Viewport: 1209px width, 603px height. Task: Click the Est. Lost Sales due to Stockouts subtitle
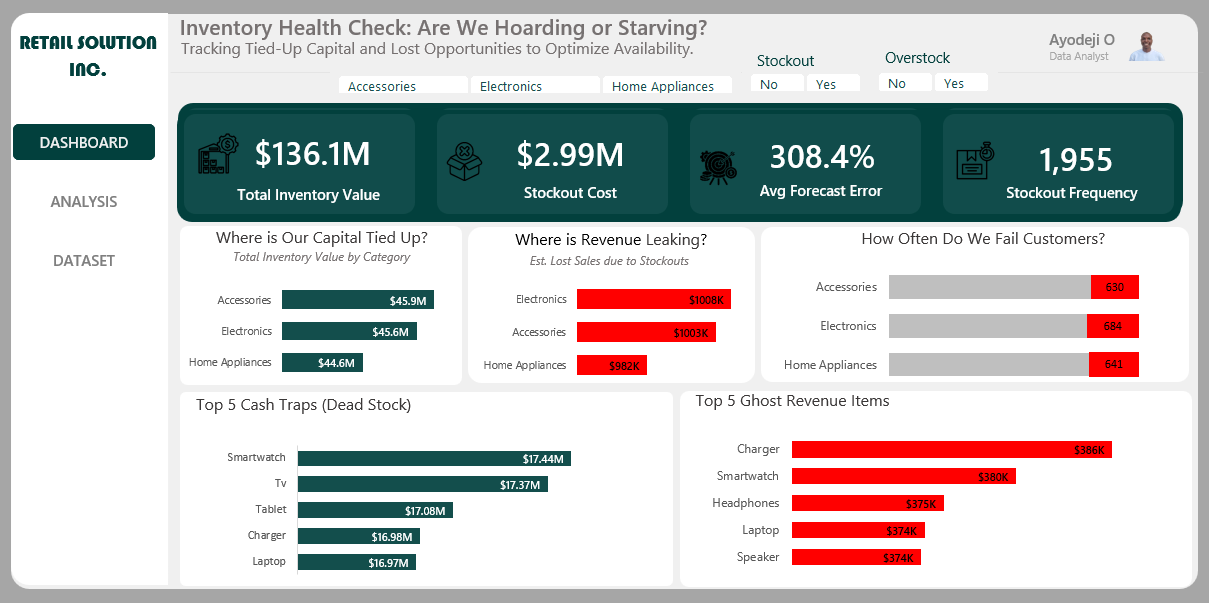(609, 261)
